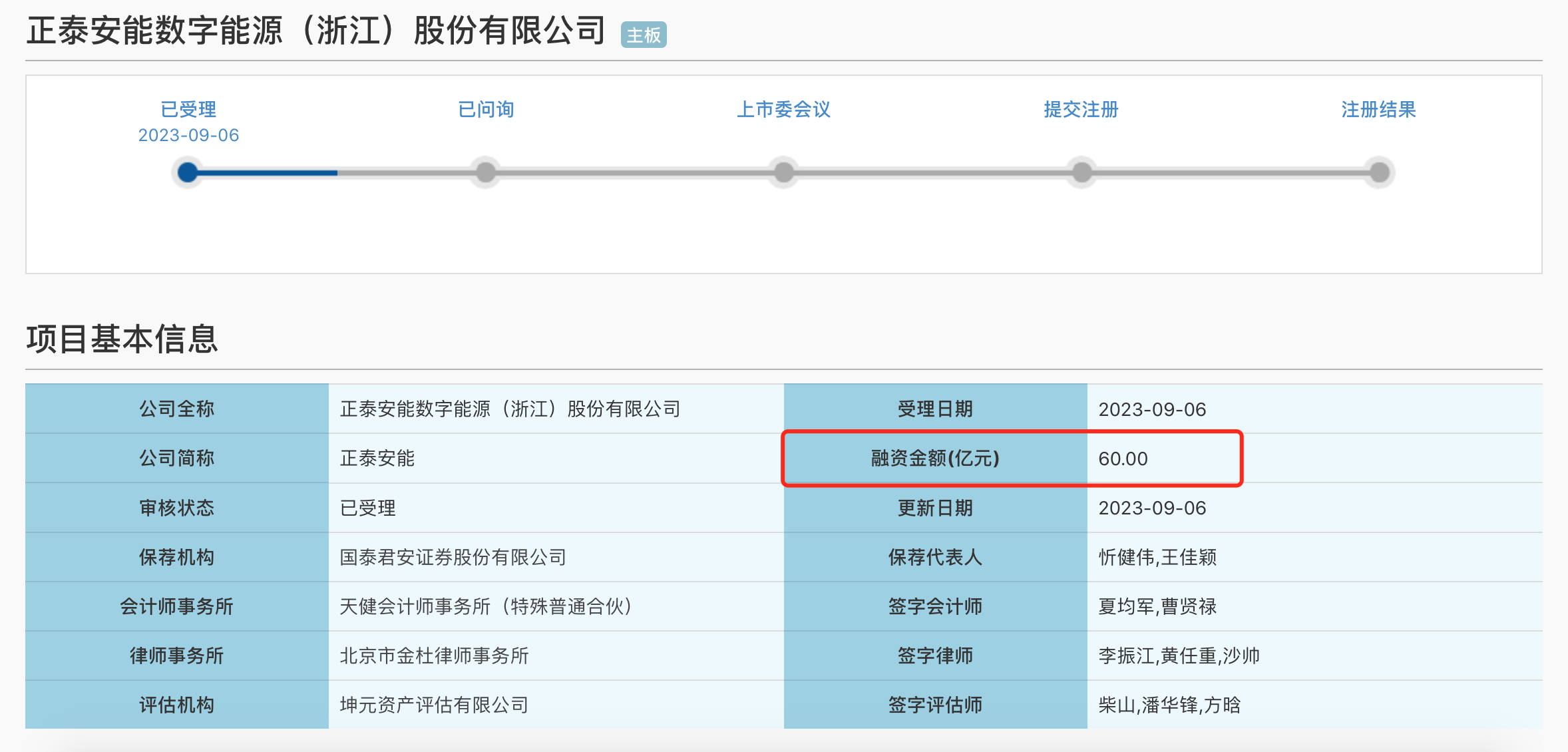Viewport: 1568px width, 752px height.
Task: Select the 已受理 stage label
Action: [188, 109]
